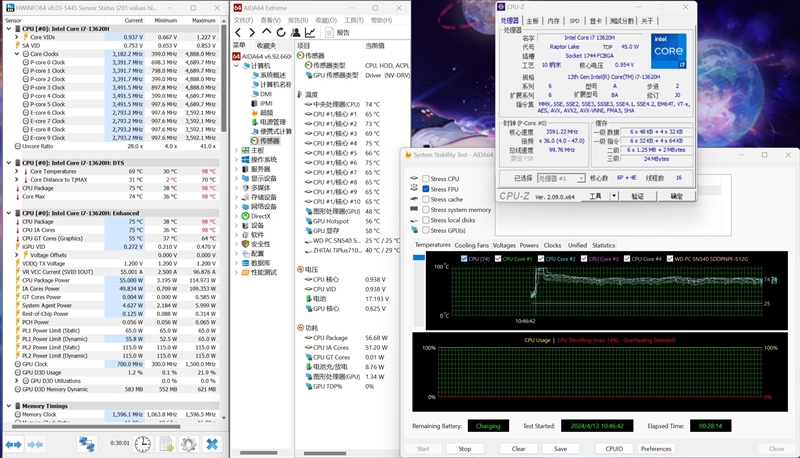The image size is (800, 458).
Task: Uncheck the Stress FPU checkbox
Action: 426,189
